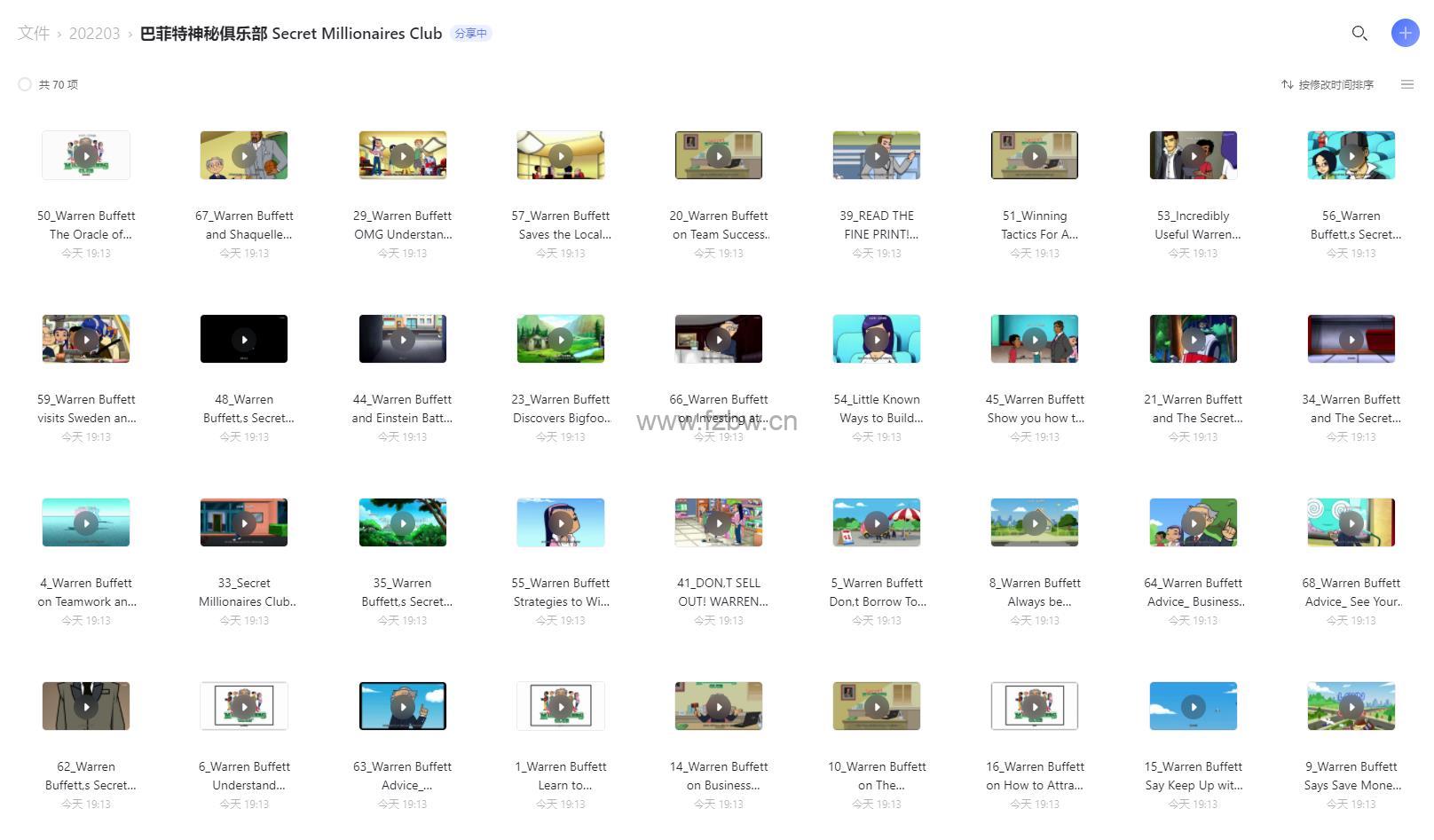Open the sort by modified time dropdown
This screenshot has height=840, width=1434.
(x=1328, y=84)
